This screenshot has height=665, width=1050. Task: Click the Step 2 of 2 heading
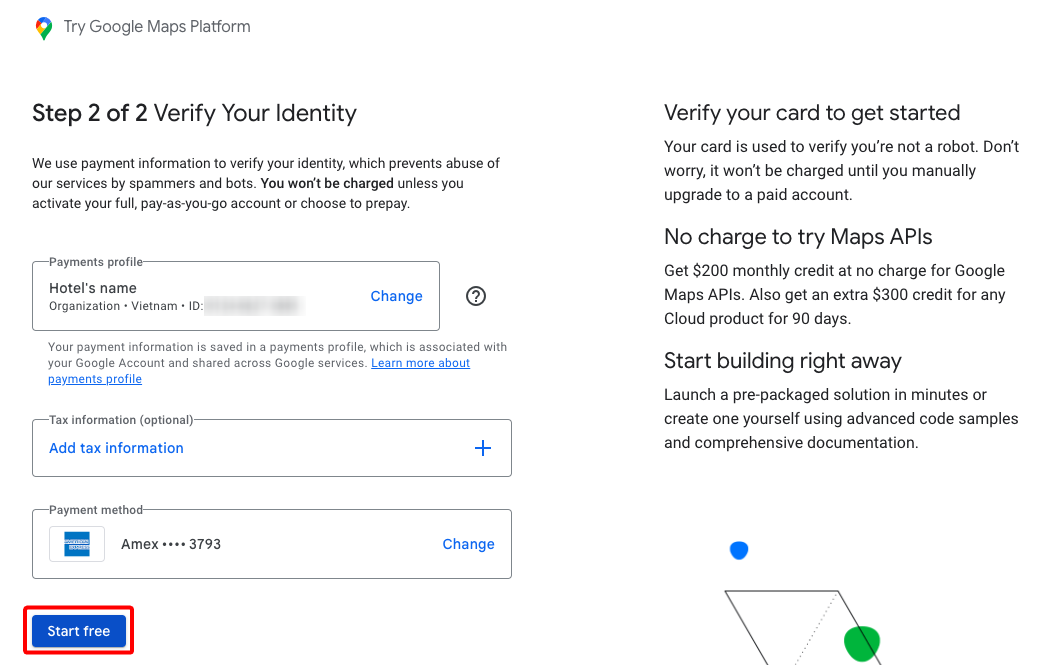pos(194,113)
